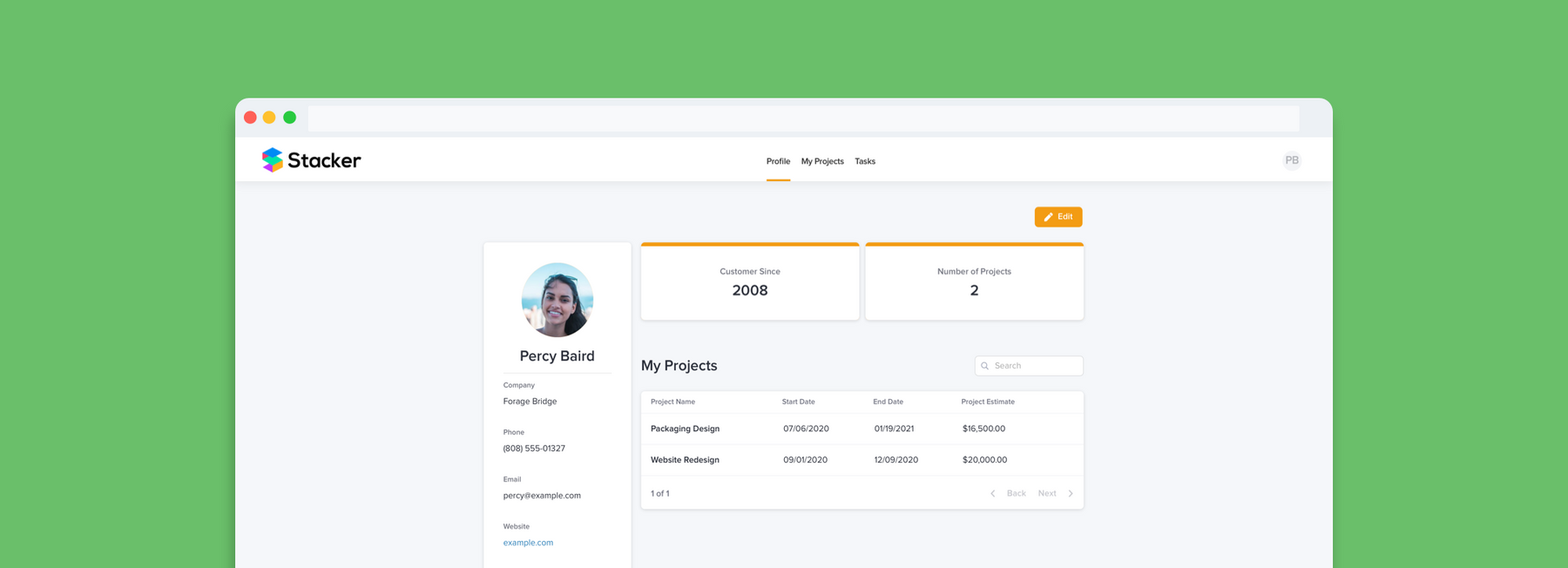Focus the projects Search field
Screen dimensions: 1568x568
(1037, 366)
